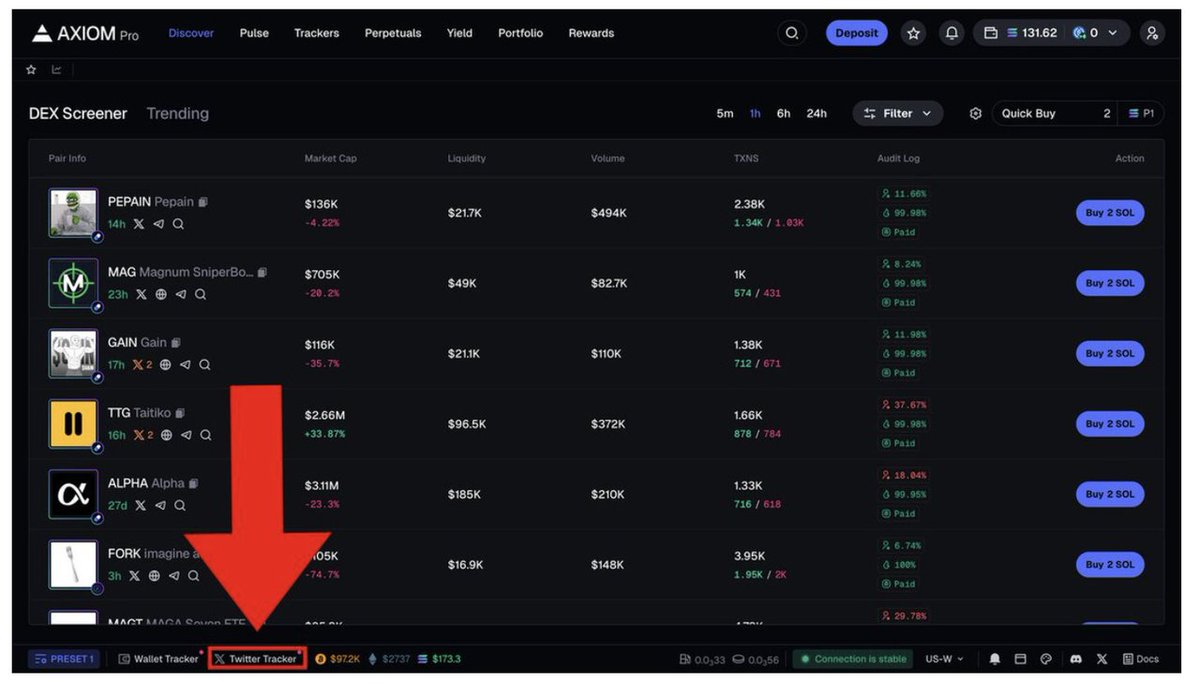Select 1h timeframe

[x=755, y=114]
